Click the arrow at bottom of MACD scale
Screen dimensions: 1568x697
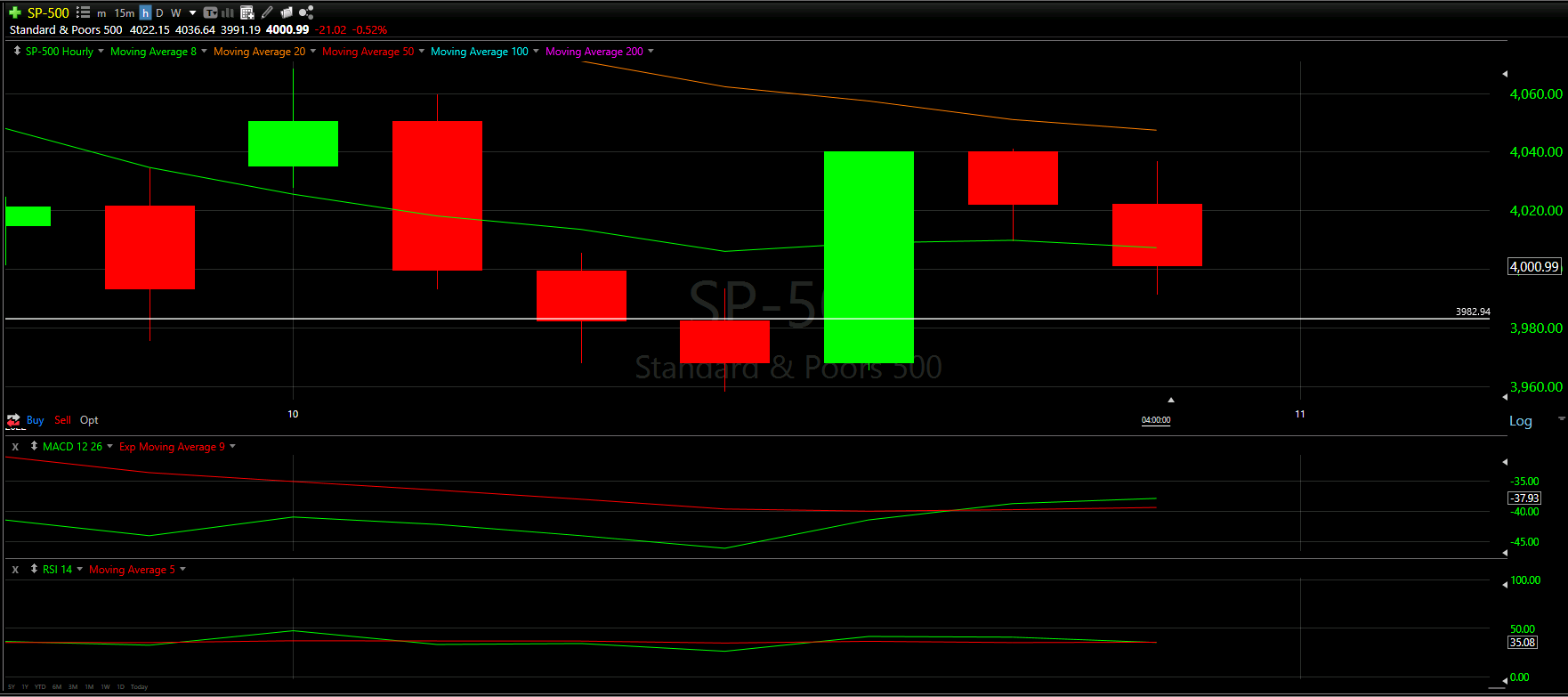[x=1505, y=553]
